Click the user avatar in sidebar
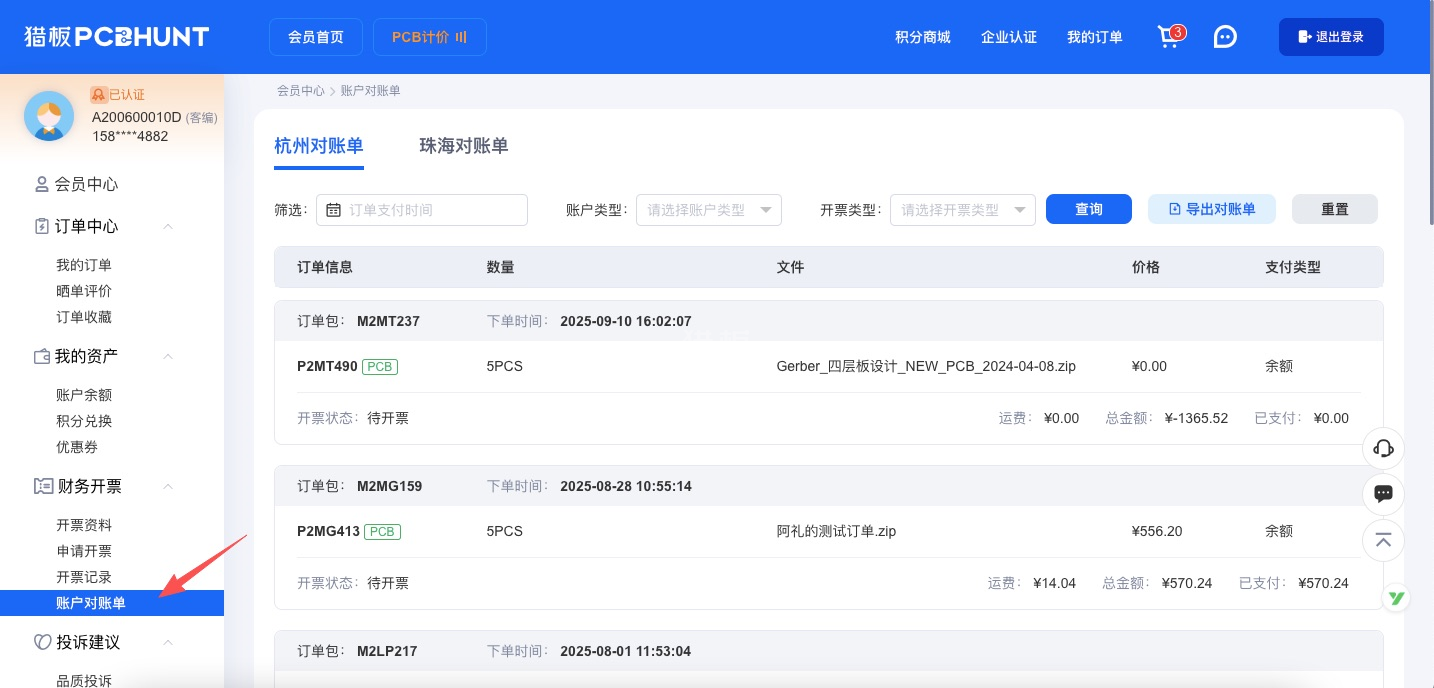This screenshot has height=688, width=1434. pyautogui.click(x=49, y=116)
